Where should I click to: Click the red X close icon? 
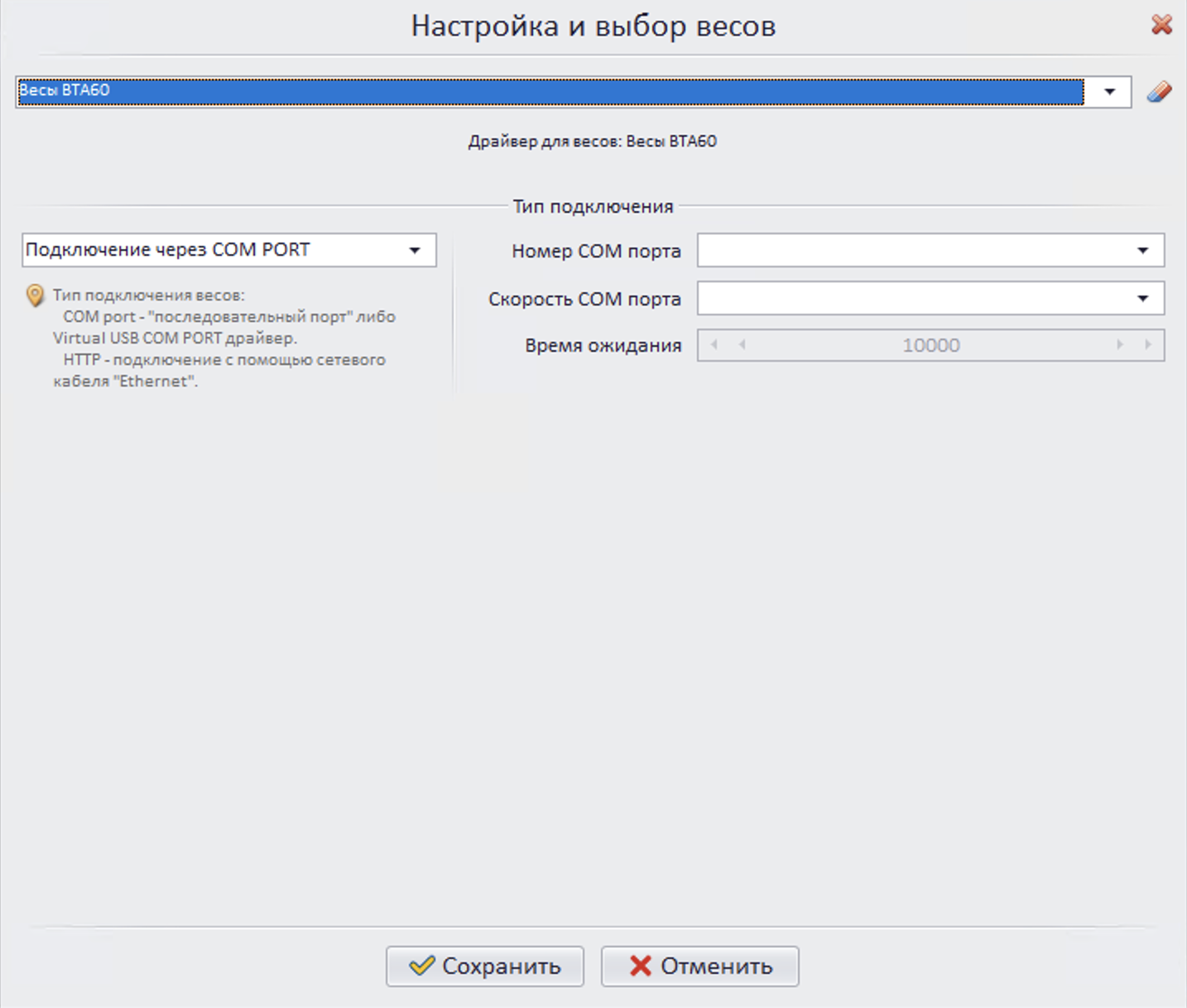(x=1161, y=25)
